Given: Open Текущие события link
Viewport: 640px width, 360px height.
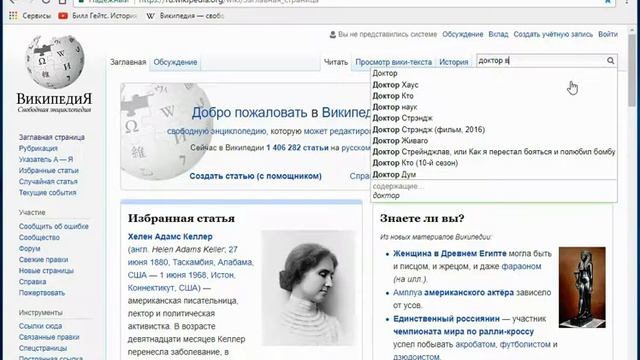Looking at the screenshot, I should [47, 192].
